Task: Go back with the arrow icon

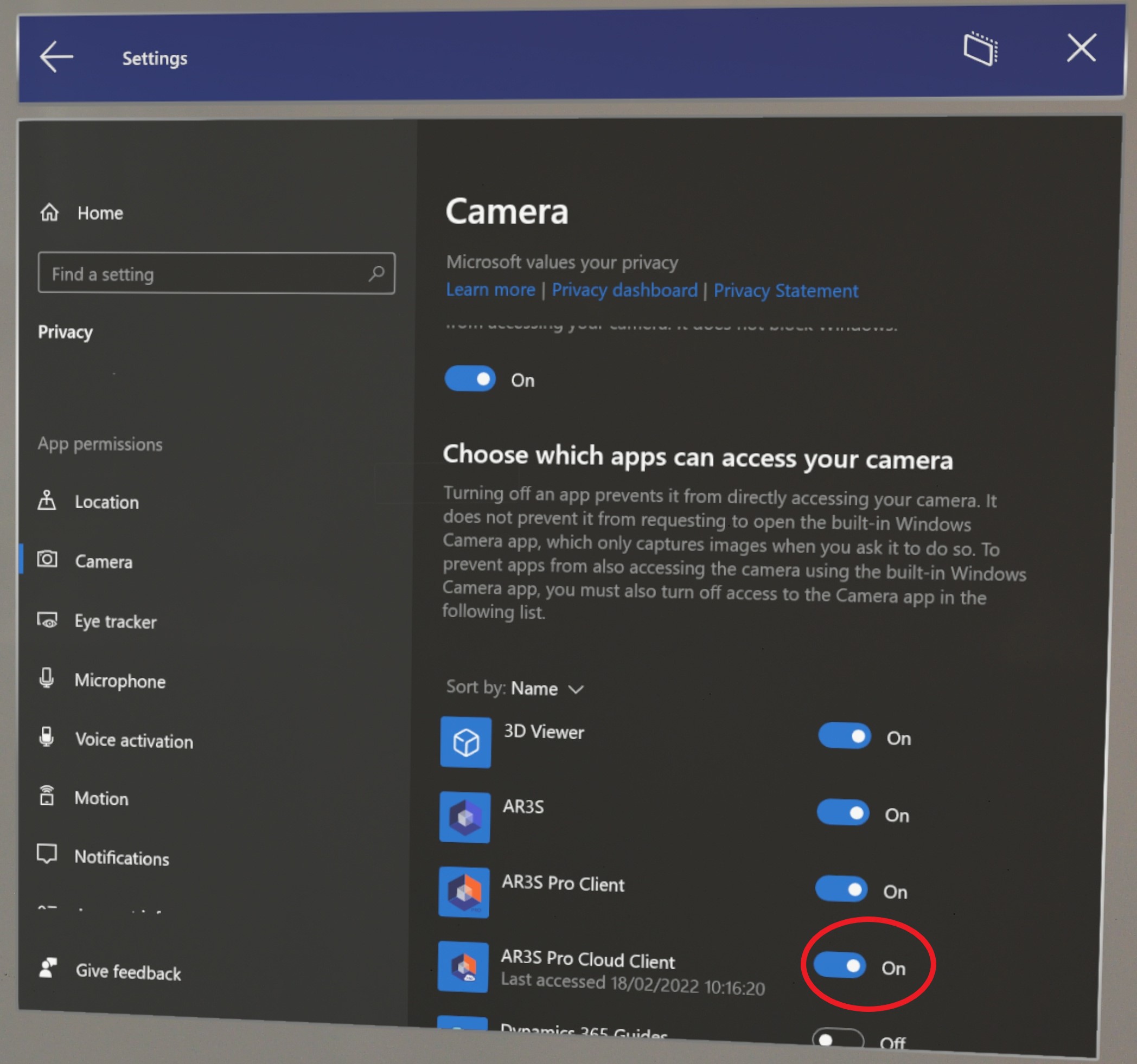Action: click(x=56, y=56)
